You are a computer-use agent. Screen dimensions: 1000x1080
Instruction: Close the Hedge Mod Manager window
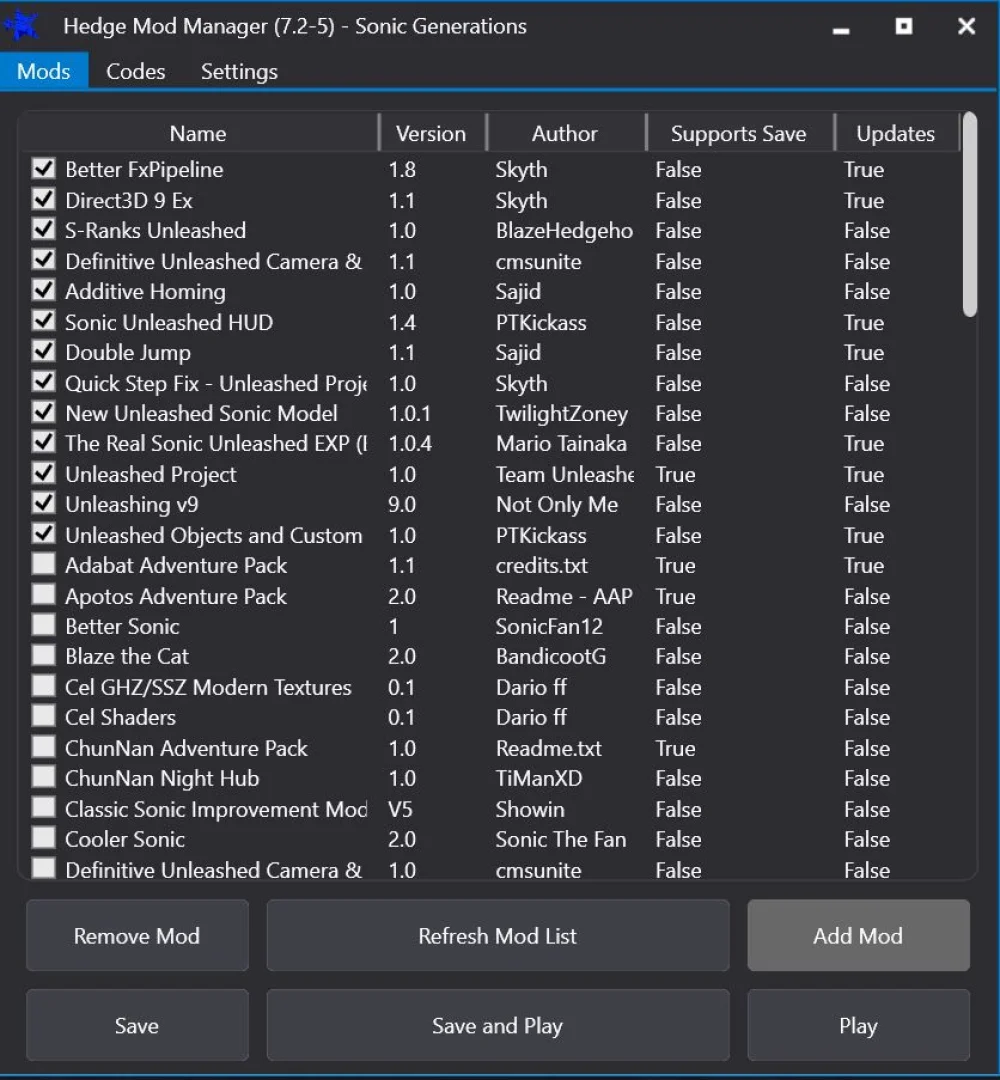coord(966,26)
